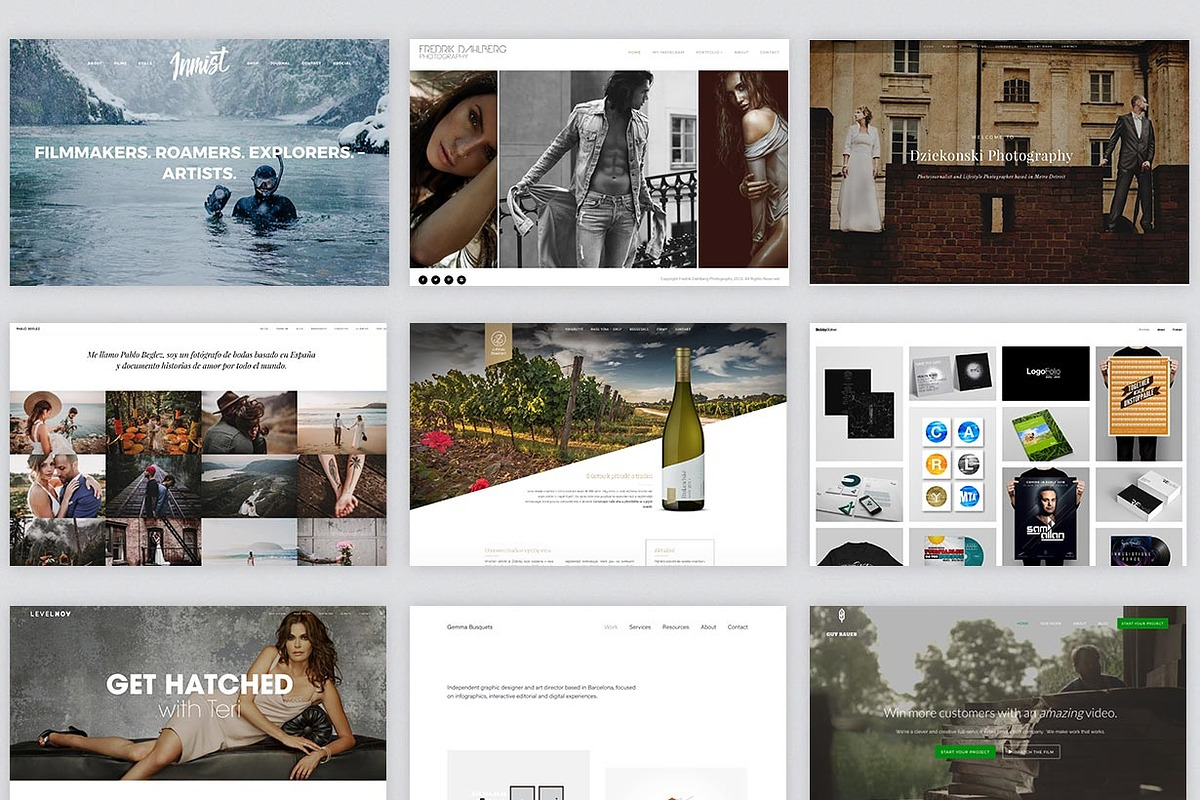Click the play icon on Watch the Film
The width and height of the screenshot is (1200, 800).
(1010, 751)
